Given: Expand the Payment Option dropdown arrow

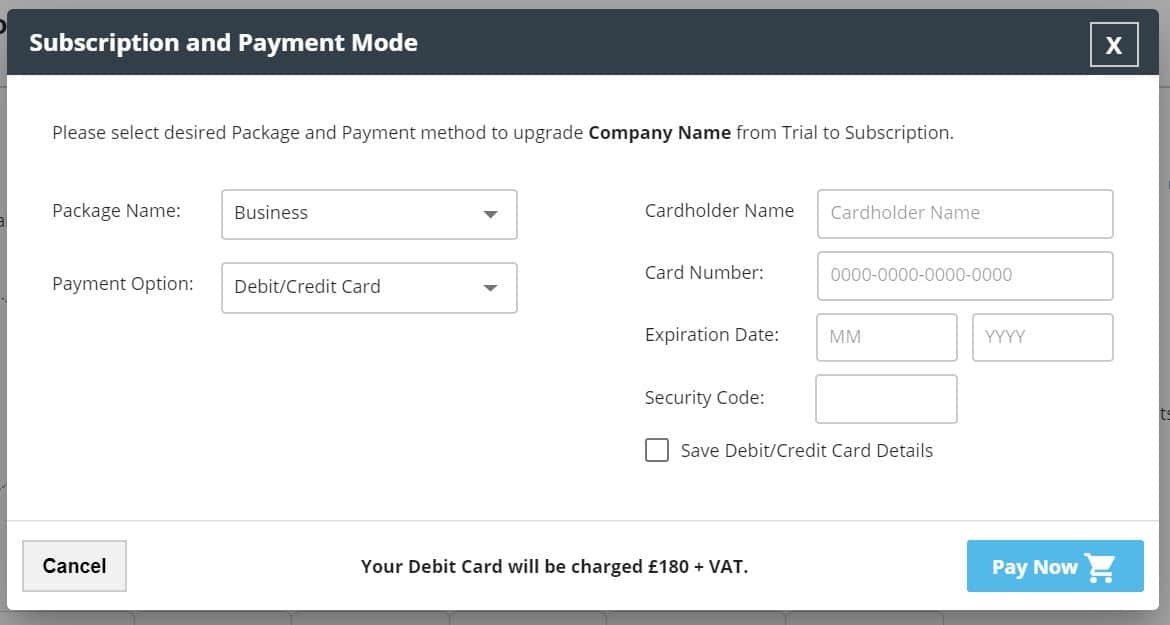Looking at the screenshot, I should point(490,288).
